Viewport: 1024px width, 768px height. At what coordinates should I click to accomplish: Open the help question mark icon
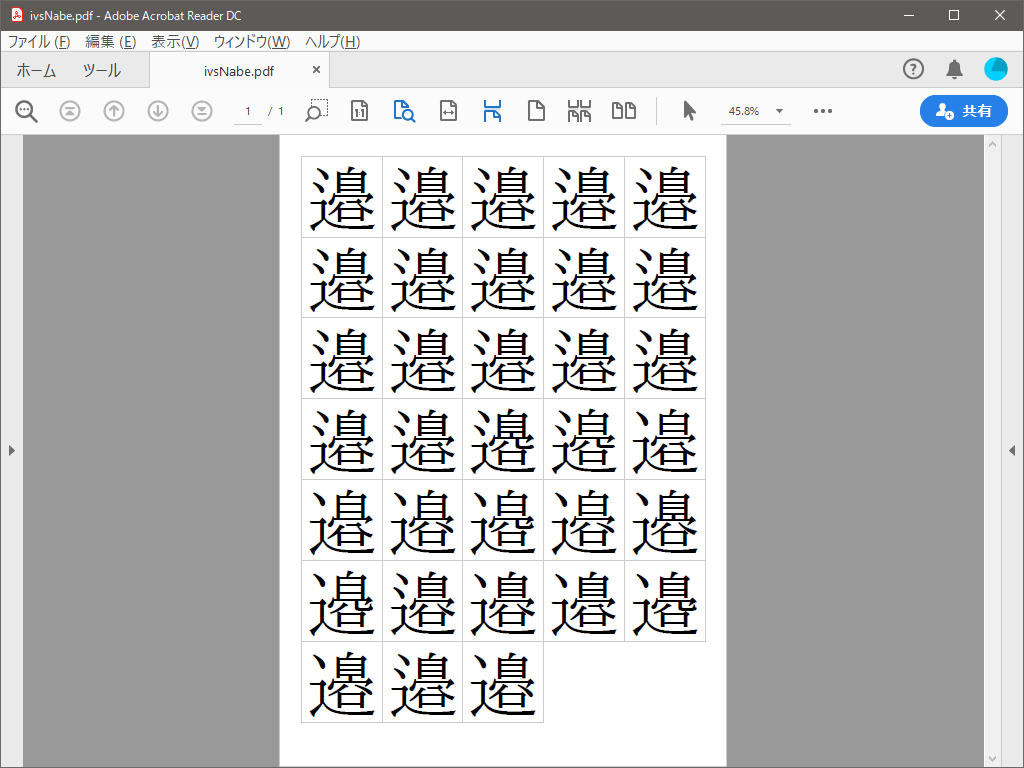point(913,69)
